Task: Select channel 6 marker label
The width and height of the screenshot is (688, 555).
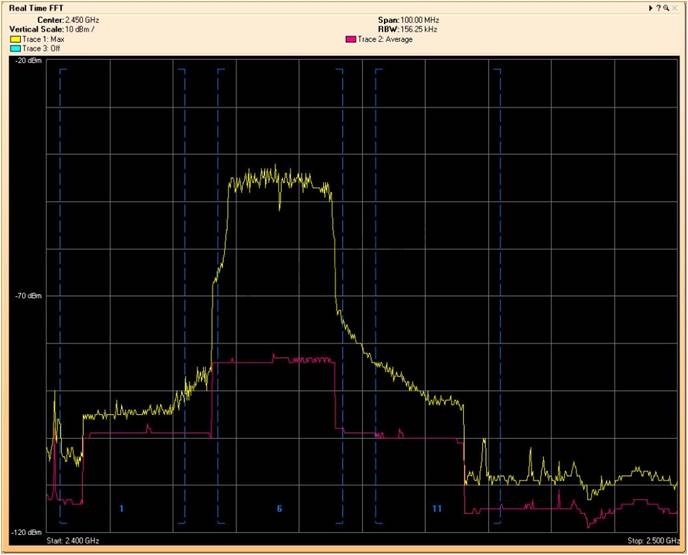Action: click(279, 508)
